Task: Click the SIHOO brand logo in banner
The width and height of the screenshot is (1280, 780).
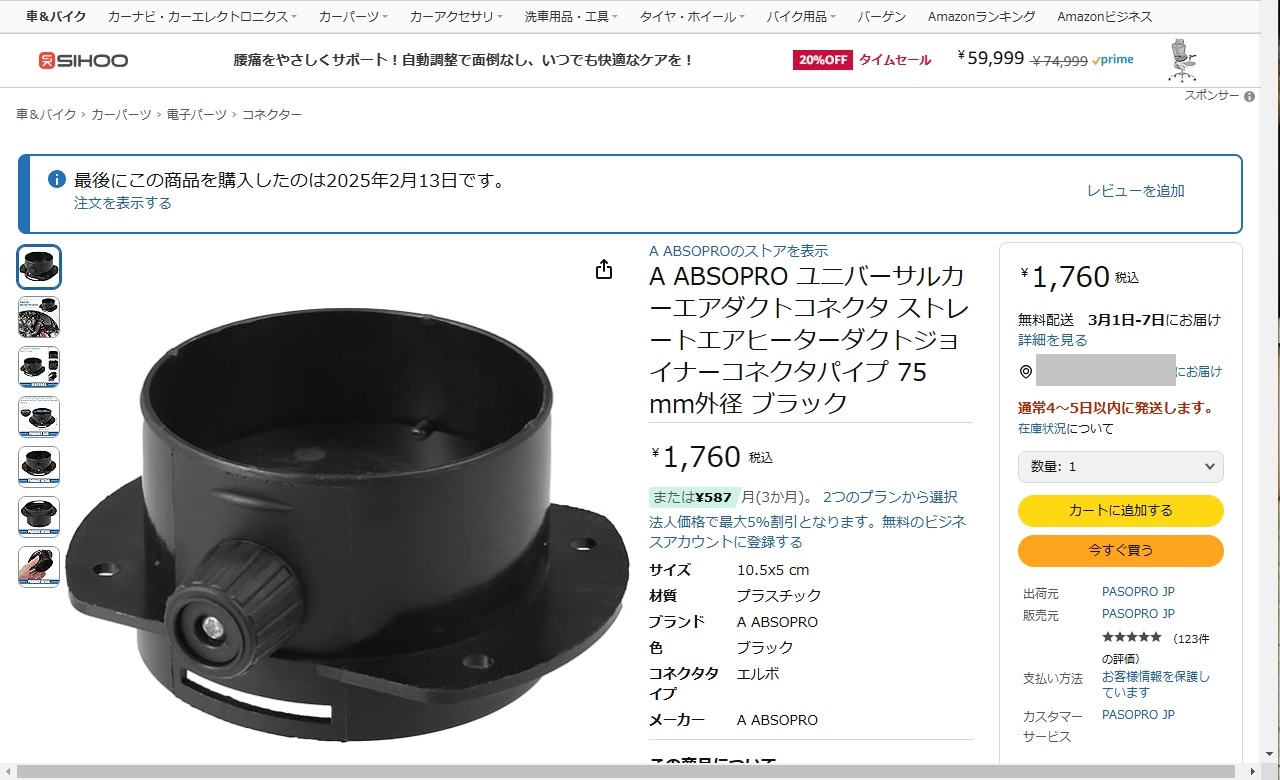Action: coord(83,61)
